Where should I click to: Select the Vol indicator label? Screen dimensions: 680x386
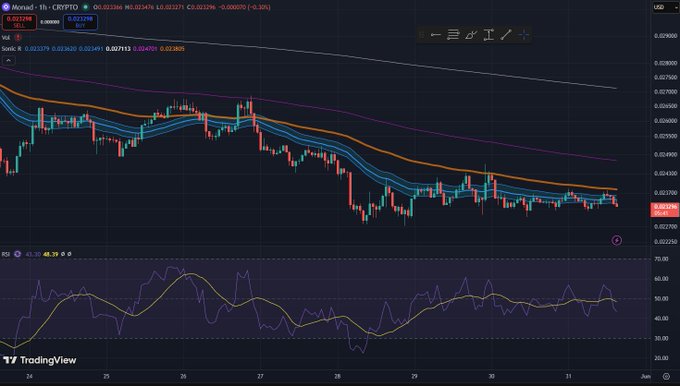6,38
